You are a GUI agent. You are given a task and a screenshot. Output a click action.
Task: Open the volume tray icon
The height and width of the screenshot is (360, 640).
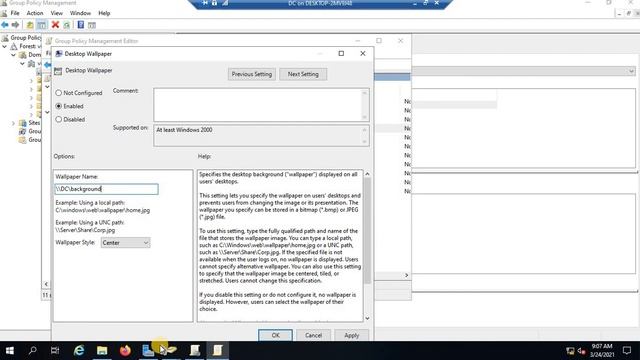582,351
